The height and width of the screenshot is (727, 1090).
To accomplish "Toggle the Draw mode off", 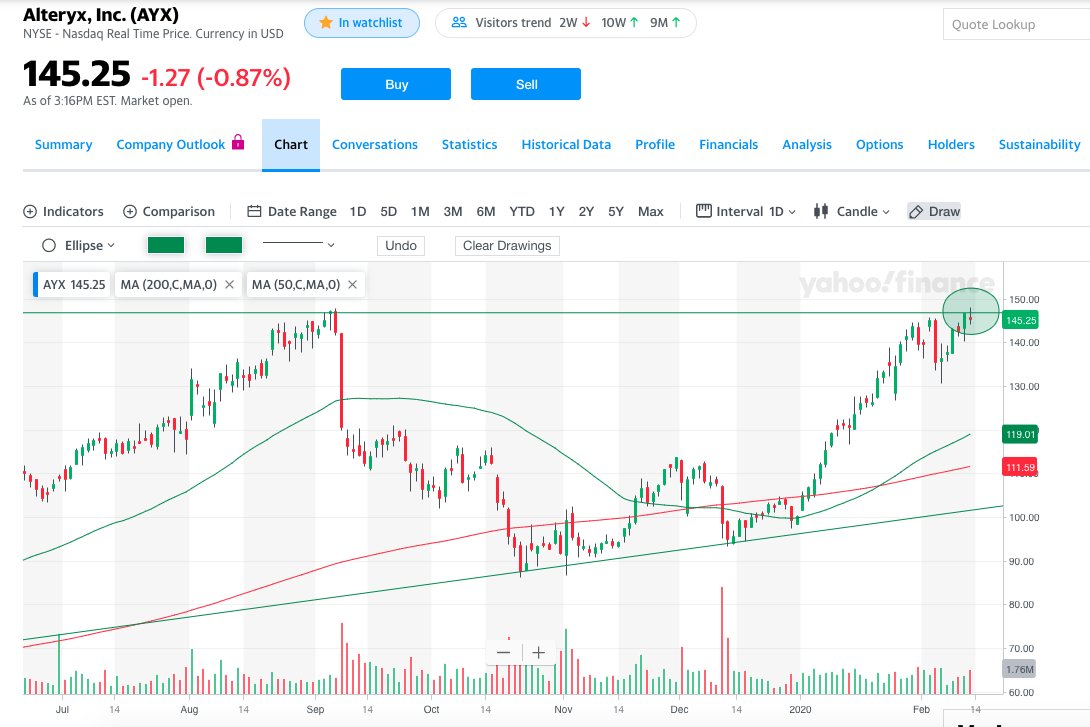I will point(934,211).
